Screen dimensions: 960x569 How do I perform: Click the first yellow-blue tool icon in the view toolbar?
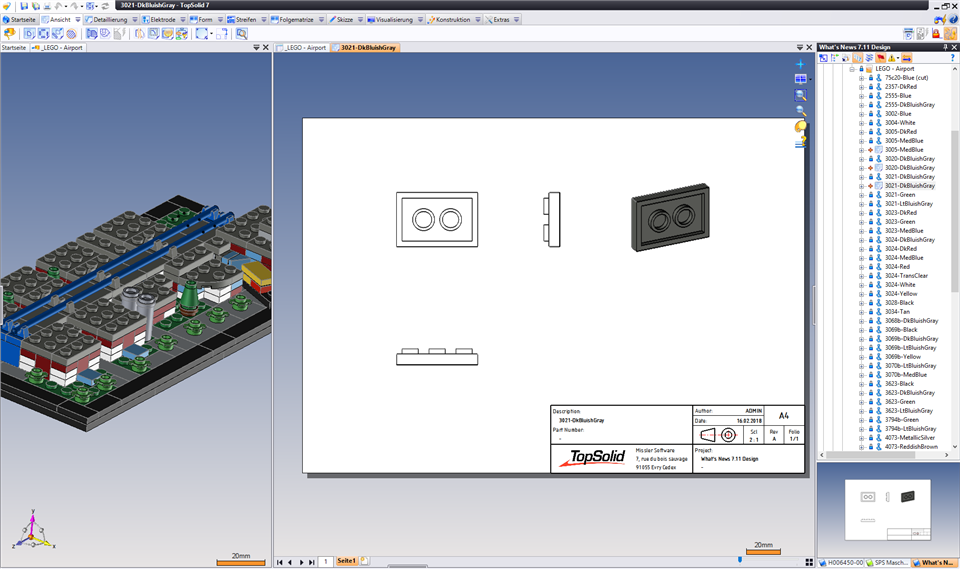(x=10, y=34)
